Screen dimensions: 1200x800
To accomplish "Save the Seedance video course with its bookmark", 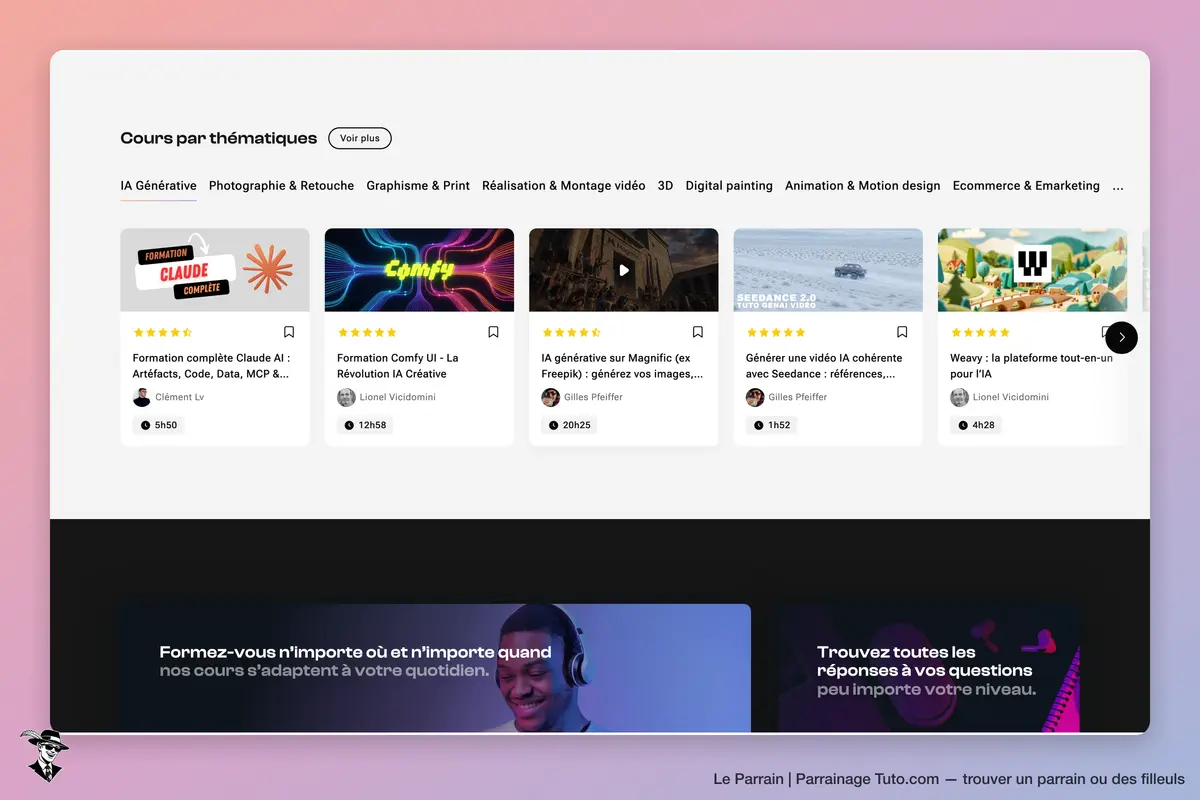I will click(902, 332).
